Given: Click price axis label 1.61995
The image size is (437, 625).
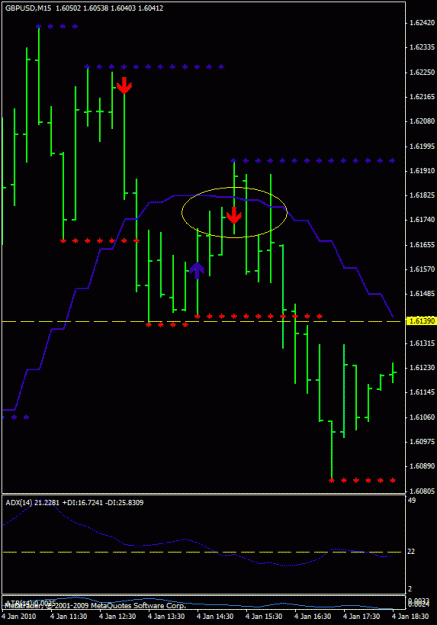Looking at the screenshot, I should tap(422, 146).
